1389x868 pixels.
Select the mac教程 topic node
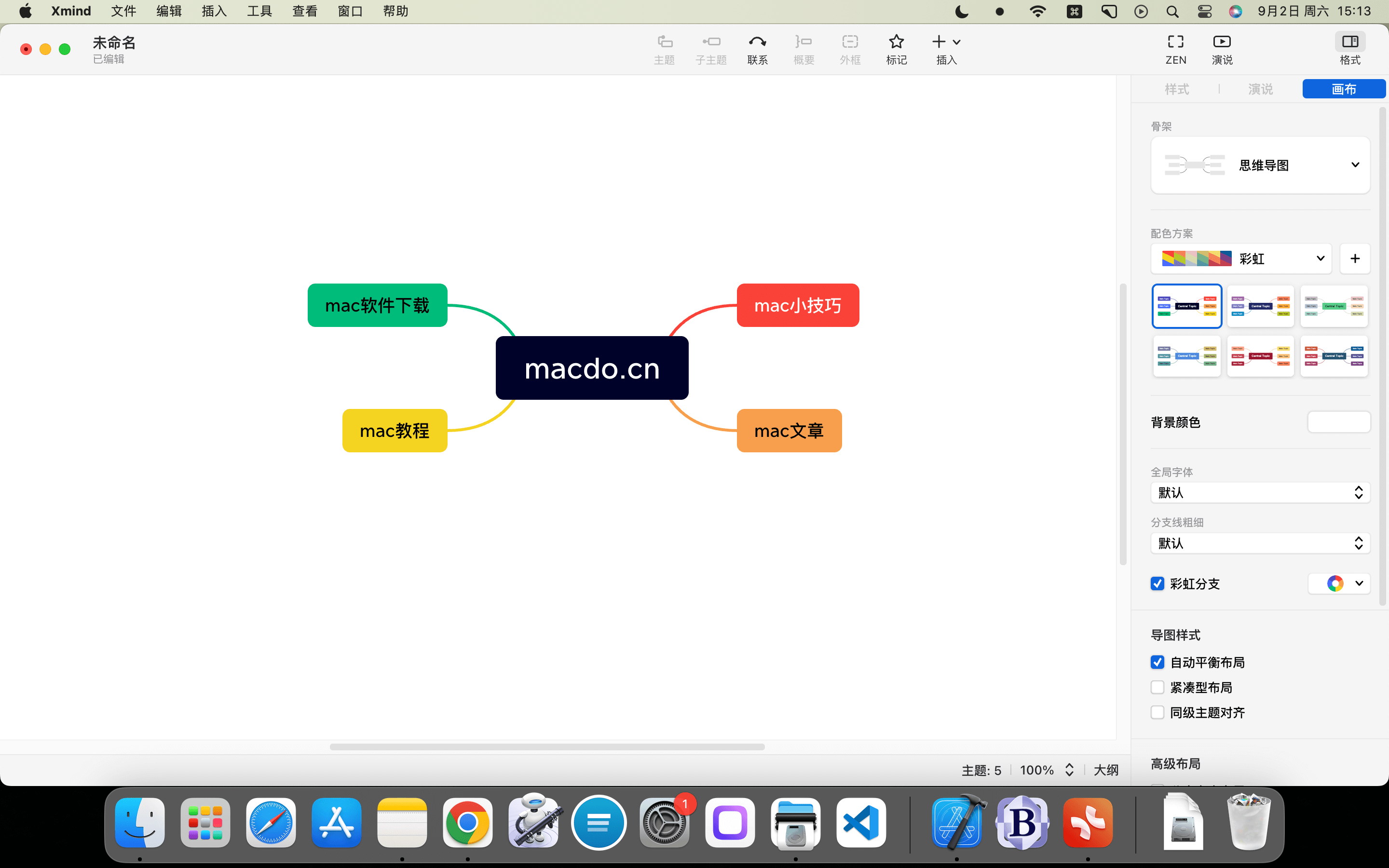point(395,431)
